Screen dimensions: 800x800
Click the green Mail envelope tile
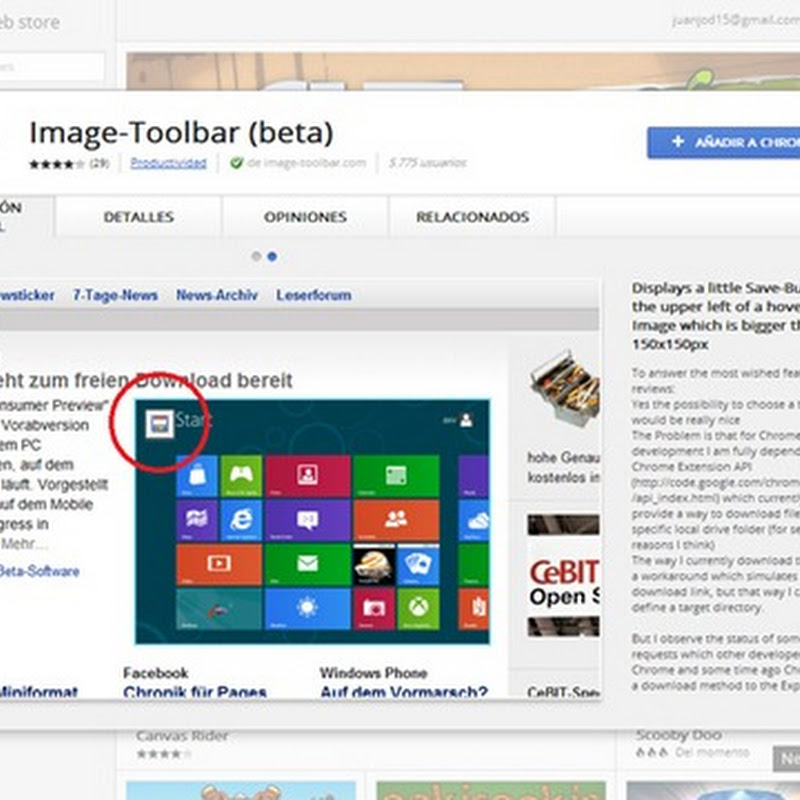308,564
